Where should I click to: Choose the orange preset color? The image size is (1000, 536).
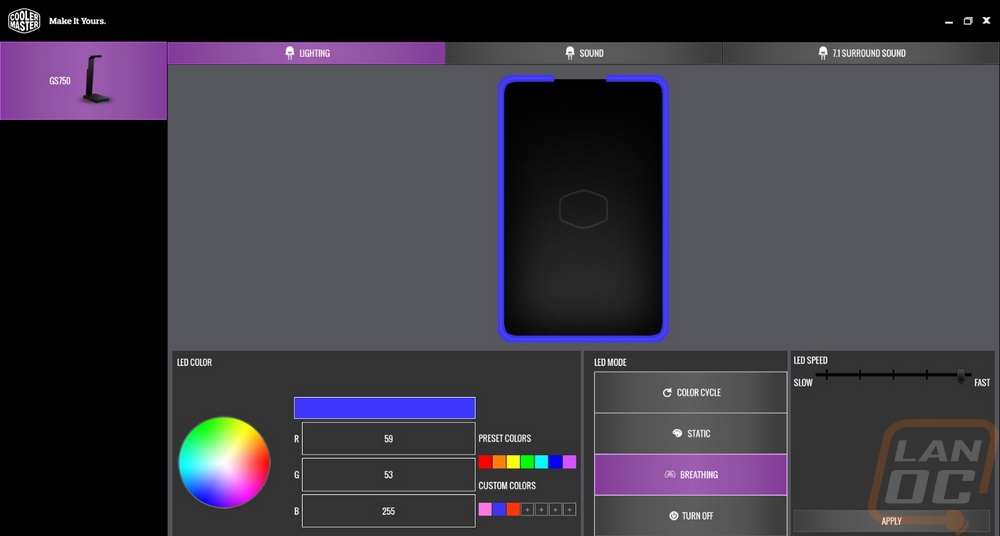tap(499, 462)
